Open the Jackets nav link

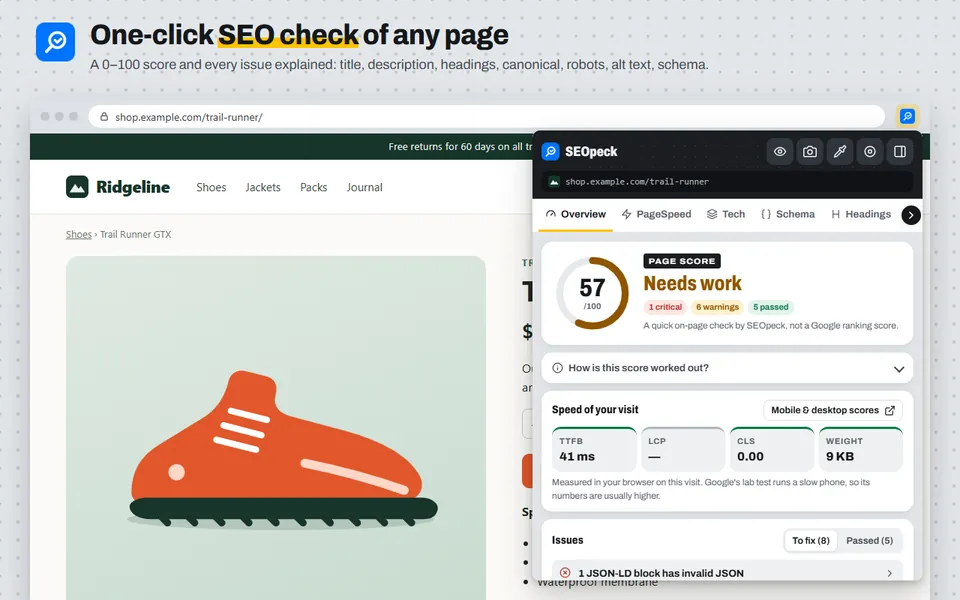[263, 187]
